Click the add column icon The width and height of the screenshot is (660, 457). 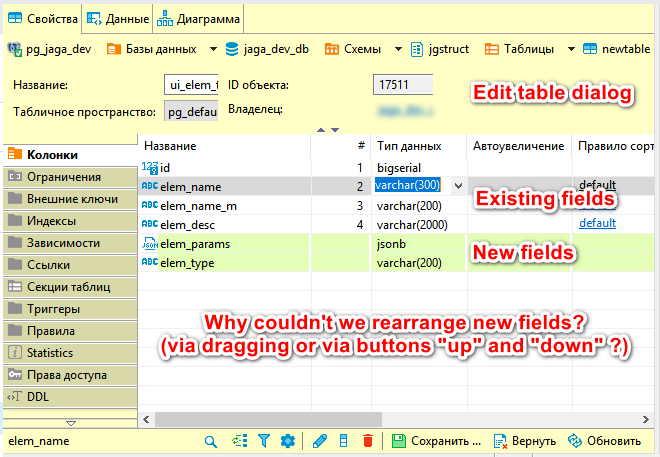point(343,441)
